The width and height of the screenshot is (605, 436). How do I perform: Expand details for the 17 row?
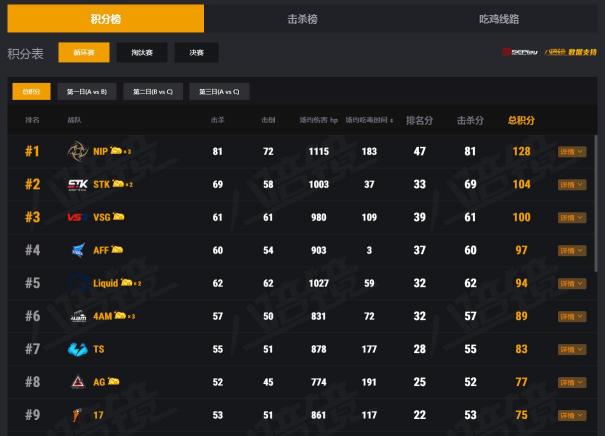pos(572,416)
